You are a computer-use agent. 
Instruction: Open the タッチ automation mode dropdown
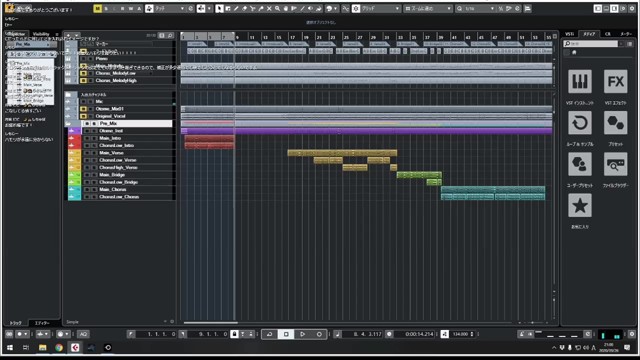click(169, 9)
